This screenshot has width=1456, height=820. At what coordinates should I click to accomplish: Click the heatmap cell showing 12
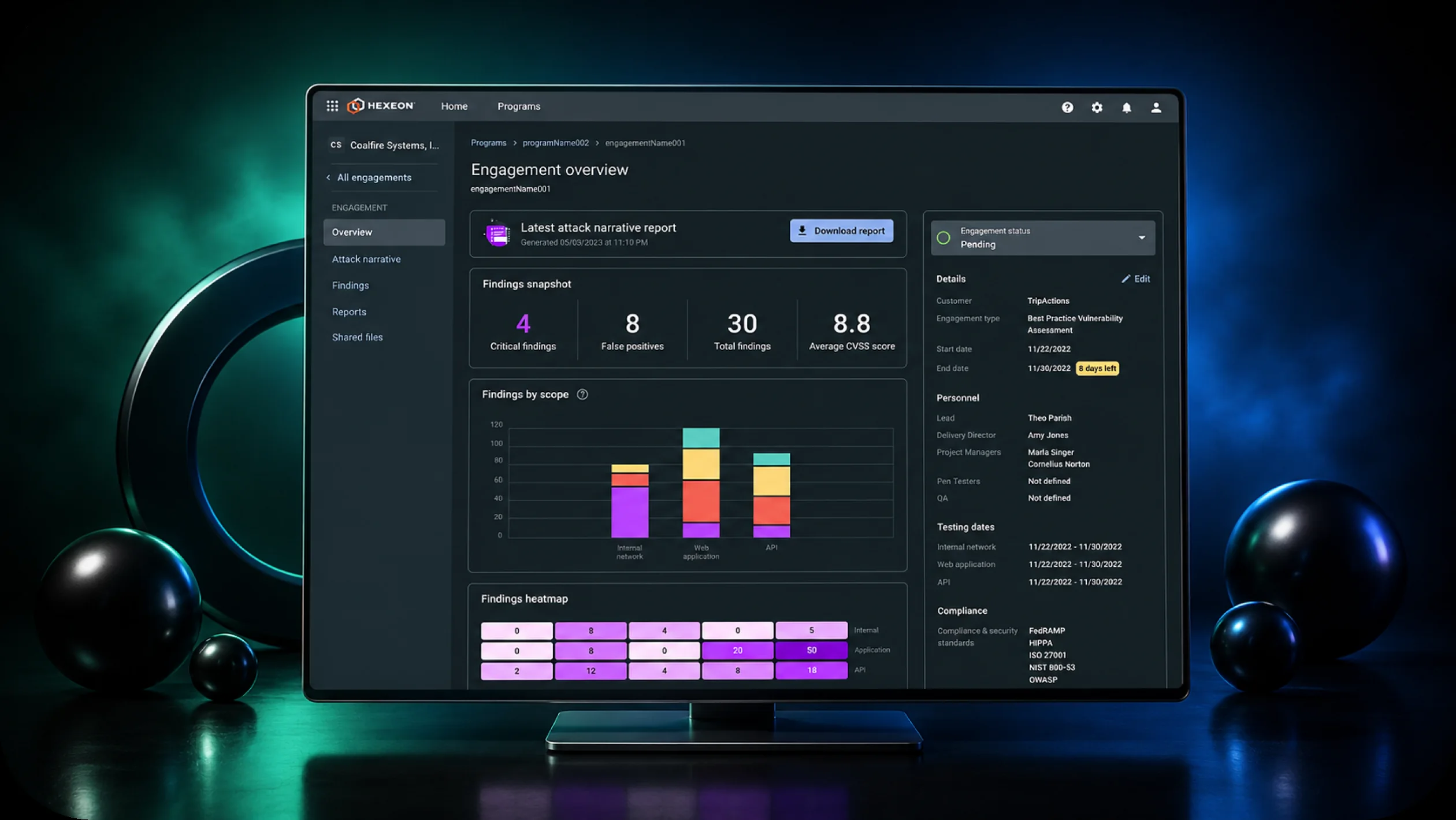click(590, 670)
